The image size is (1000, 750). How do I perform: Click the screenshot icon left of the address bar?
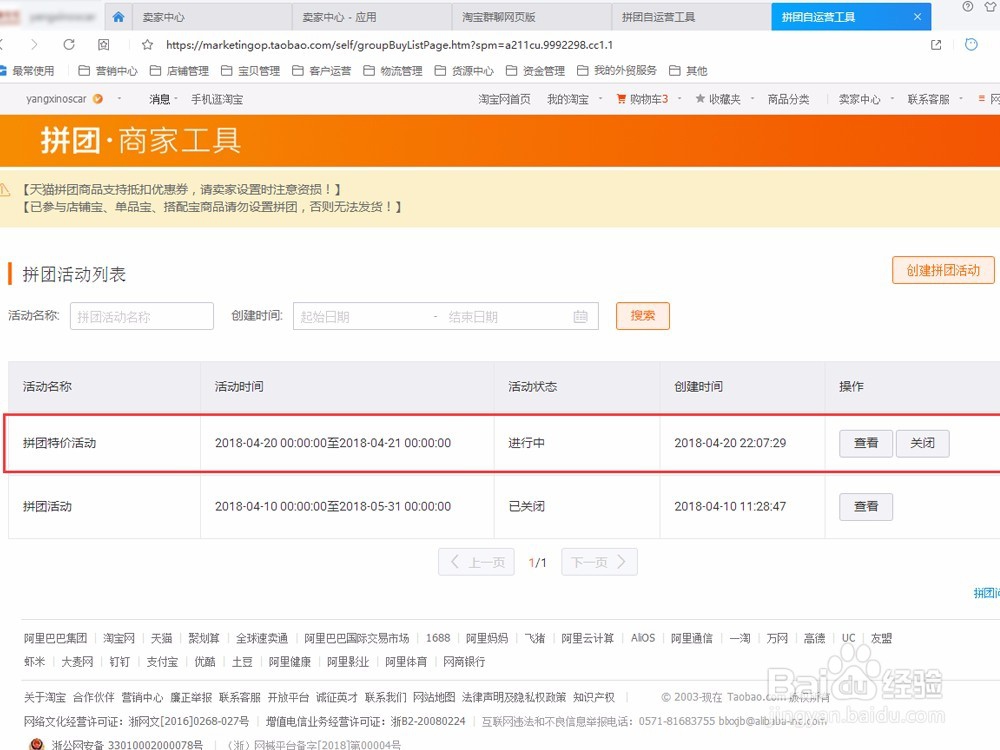[103, 44]
